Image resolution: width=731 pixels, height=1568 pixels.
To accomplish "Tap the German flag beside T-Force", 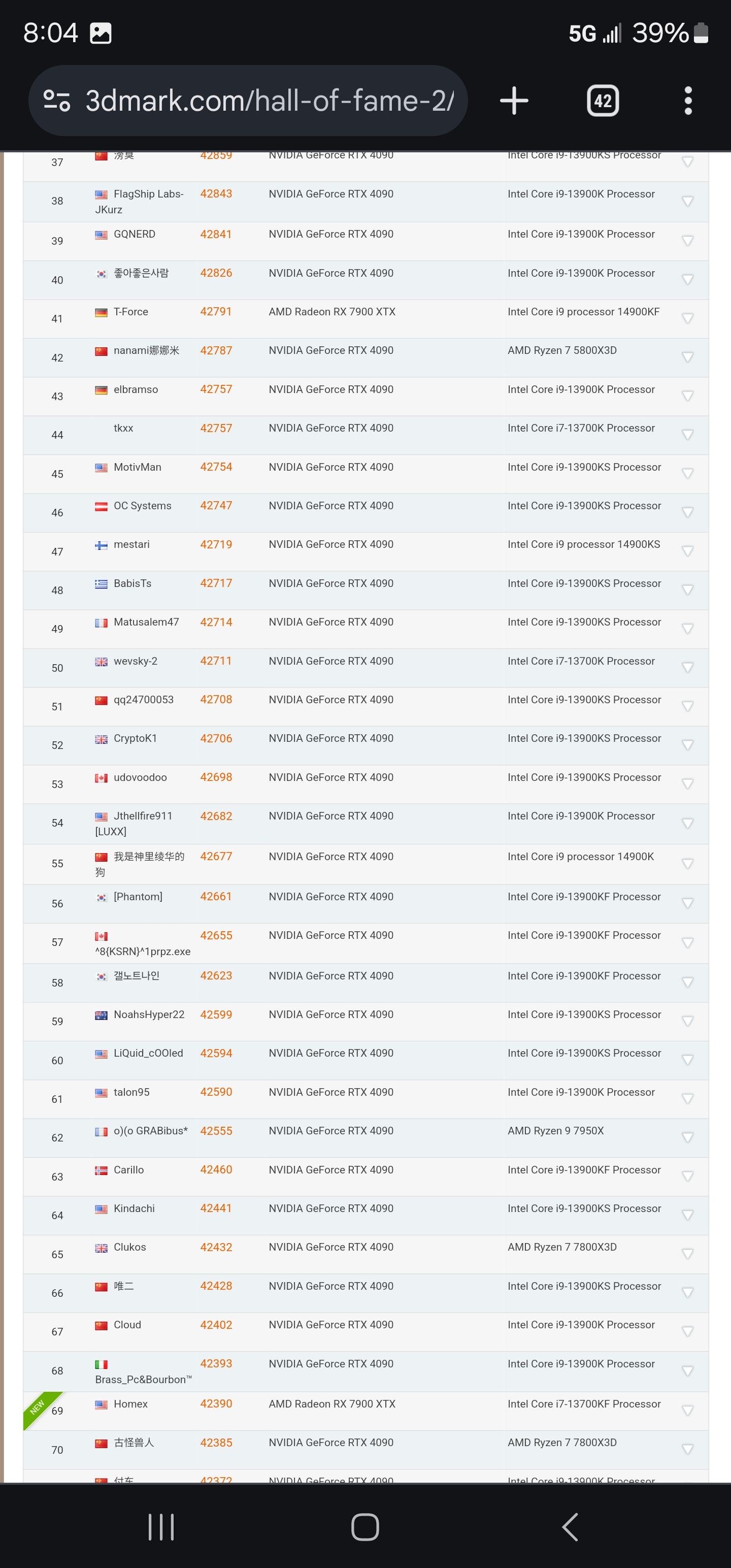I will 101,313.
